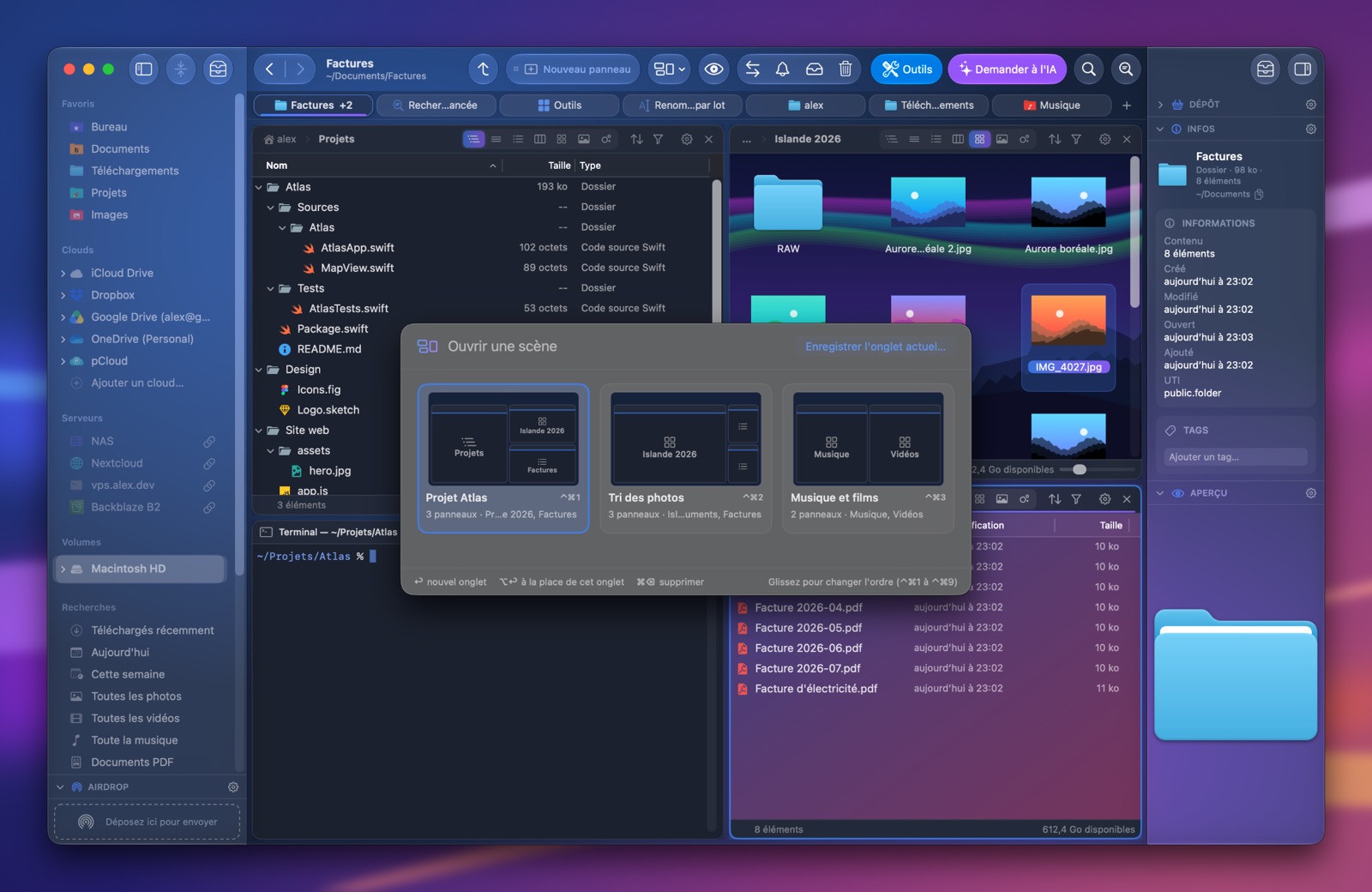Select icon grid view in Islande 2026 pane
Image resolution: width=1372 pixels, height=892 pixels.
coord(979,139)
